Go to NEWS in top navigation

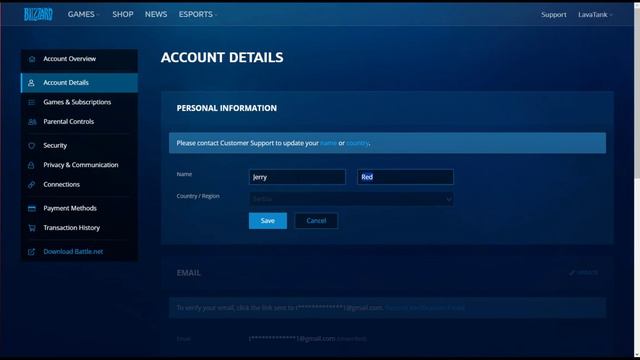[156, 14]
